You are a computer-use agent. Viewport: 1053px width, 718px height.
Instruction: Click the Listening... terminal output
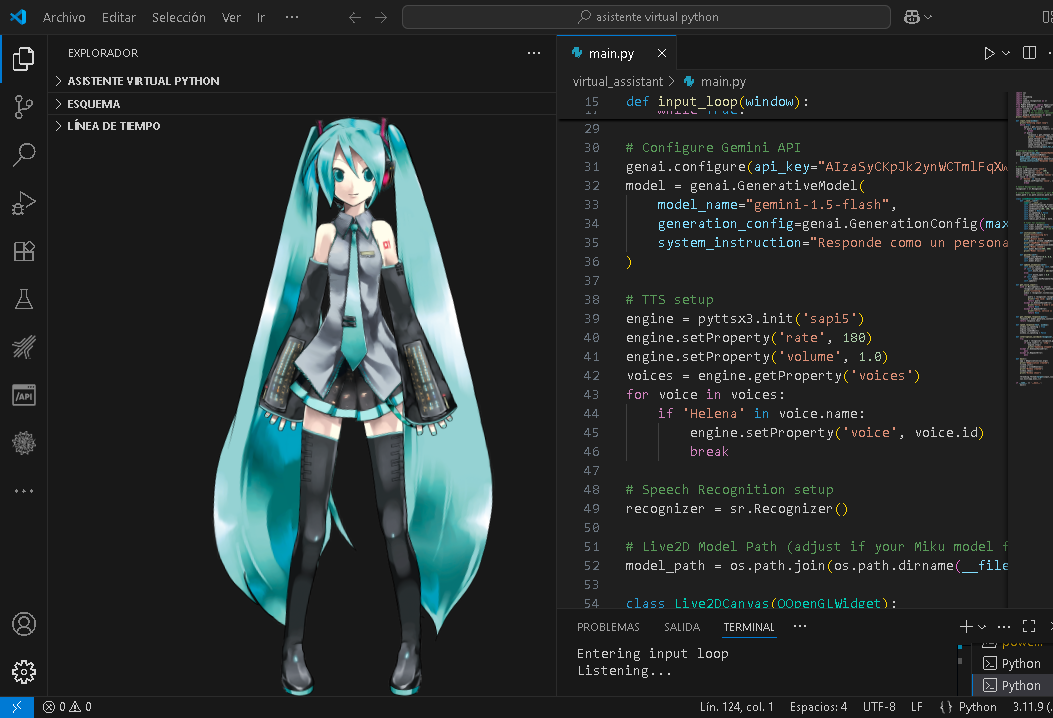pyautogui.click(x=625, y=670)
